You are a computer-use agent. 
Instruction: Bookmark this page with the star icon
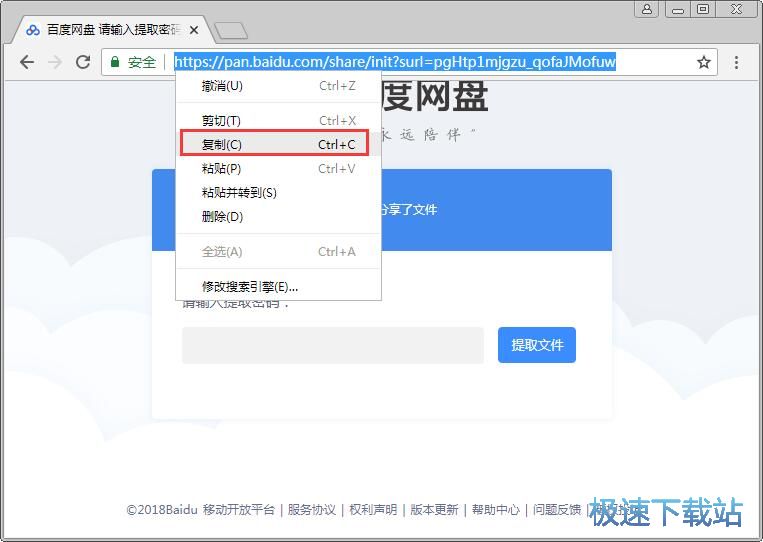pos(704,62)
